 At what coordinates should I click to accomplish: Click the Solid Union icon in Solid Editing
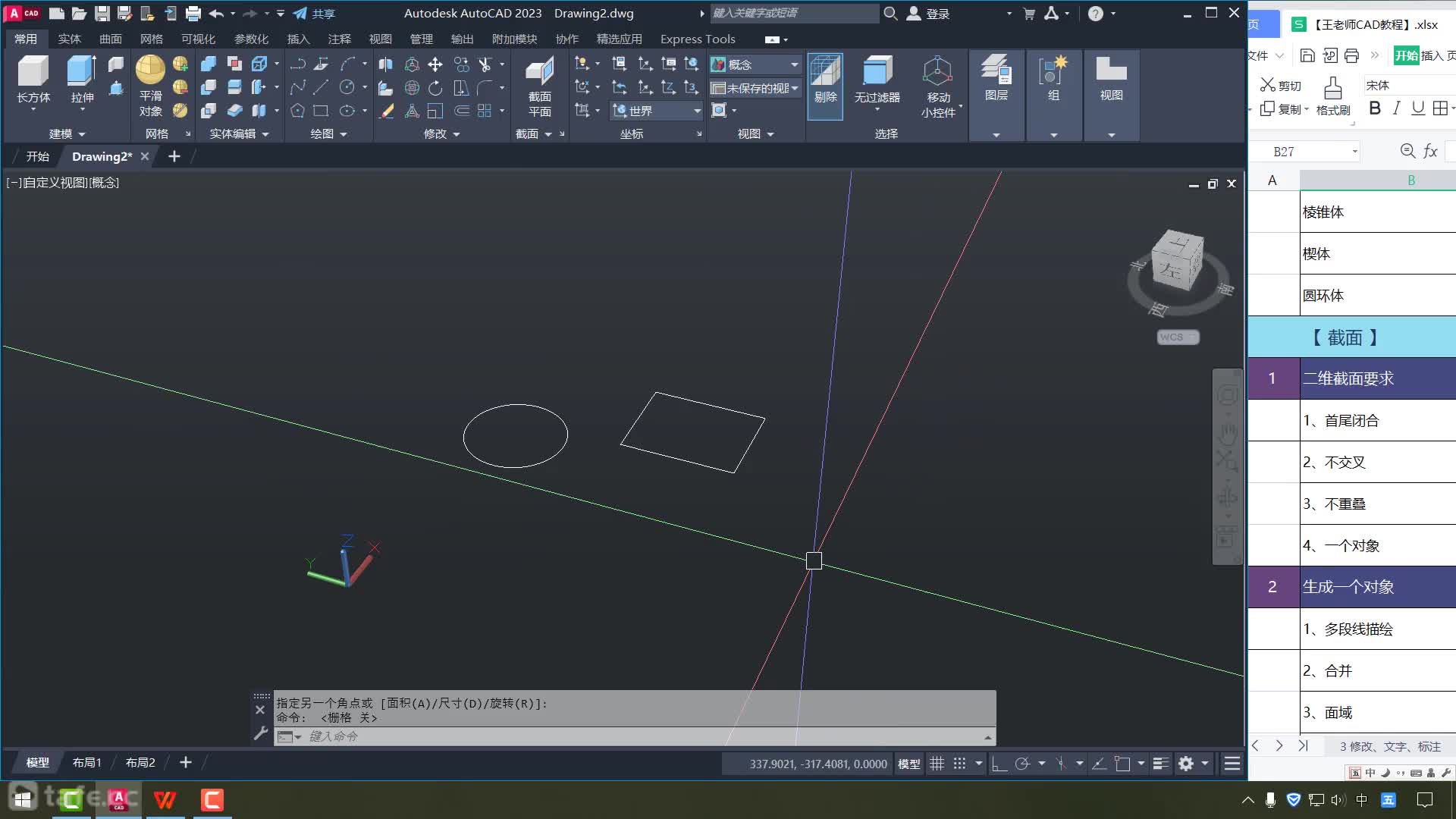tap(209, 64)
